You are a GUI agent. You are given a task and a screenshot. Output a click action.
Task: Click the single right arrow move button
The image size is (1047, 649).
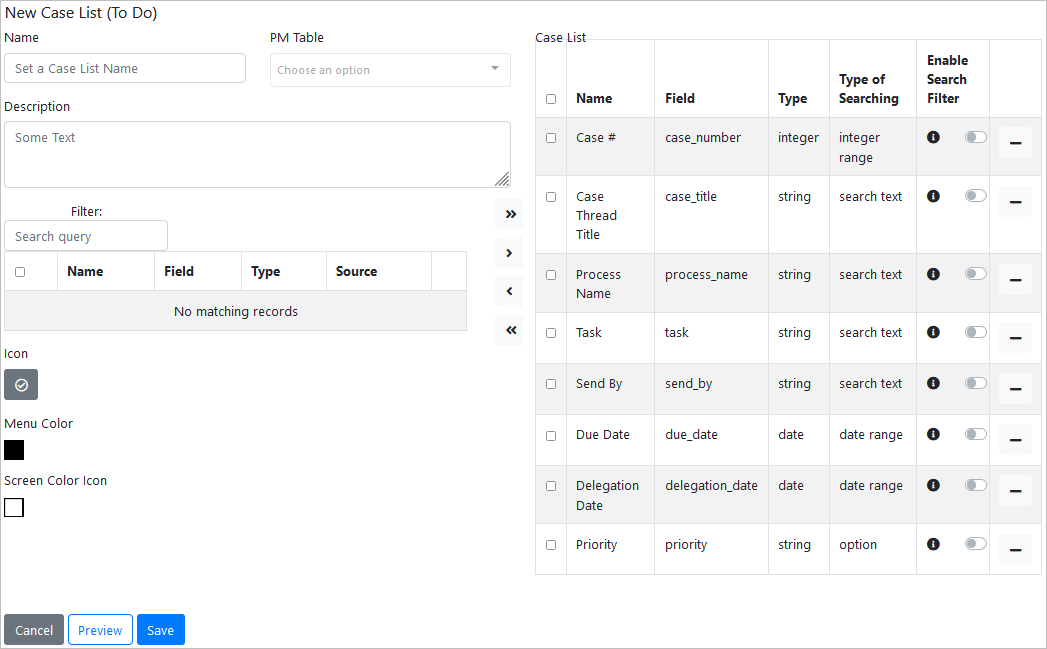pyautogui.click(x=509, y=253)
